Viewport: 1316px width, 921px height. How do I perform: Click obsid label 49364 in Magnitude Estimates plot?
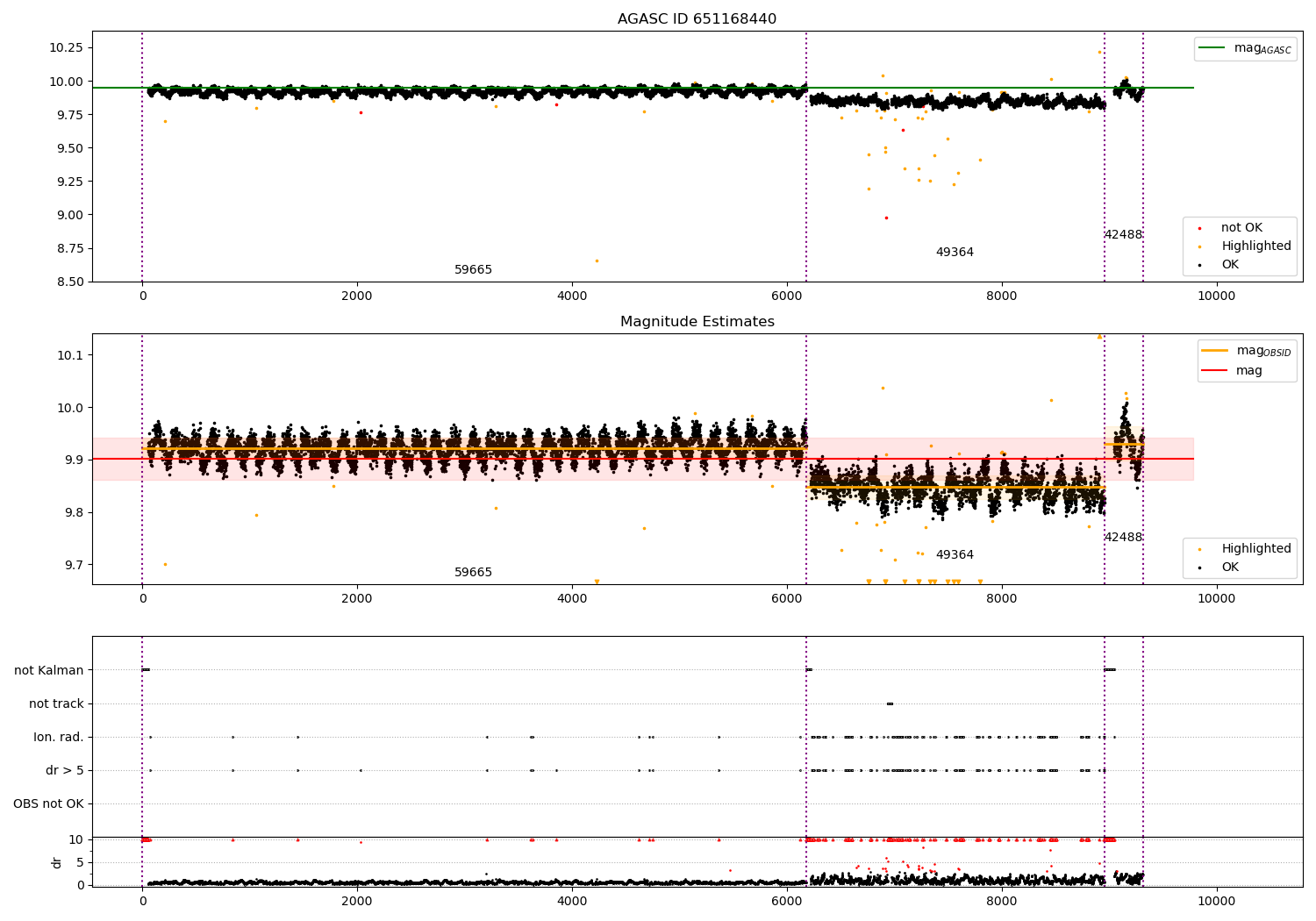click(955, 555)
